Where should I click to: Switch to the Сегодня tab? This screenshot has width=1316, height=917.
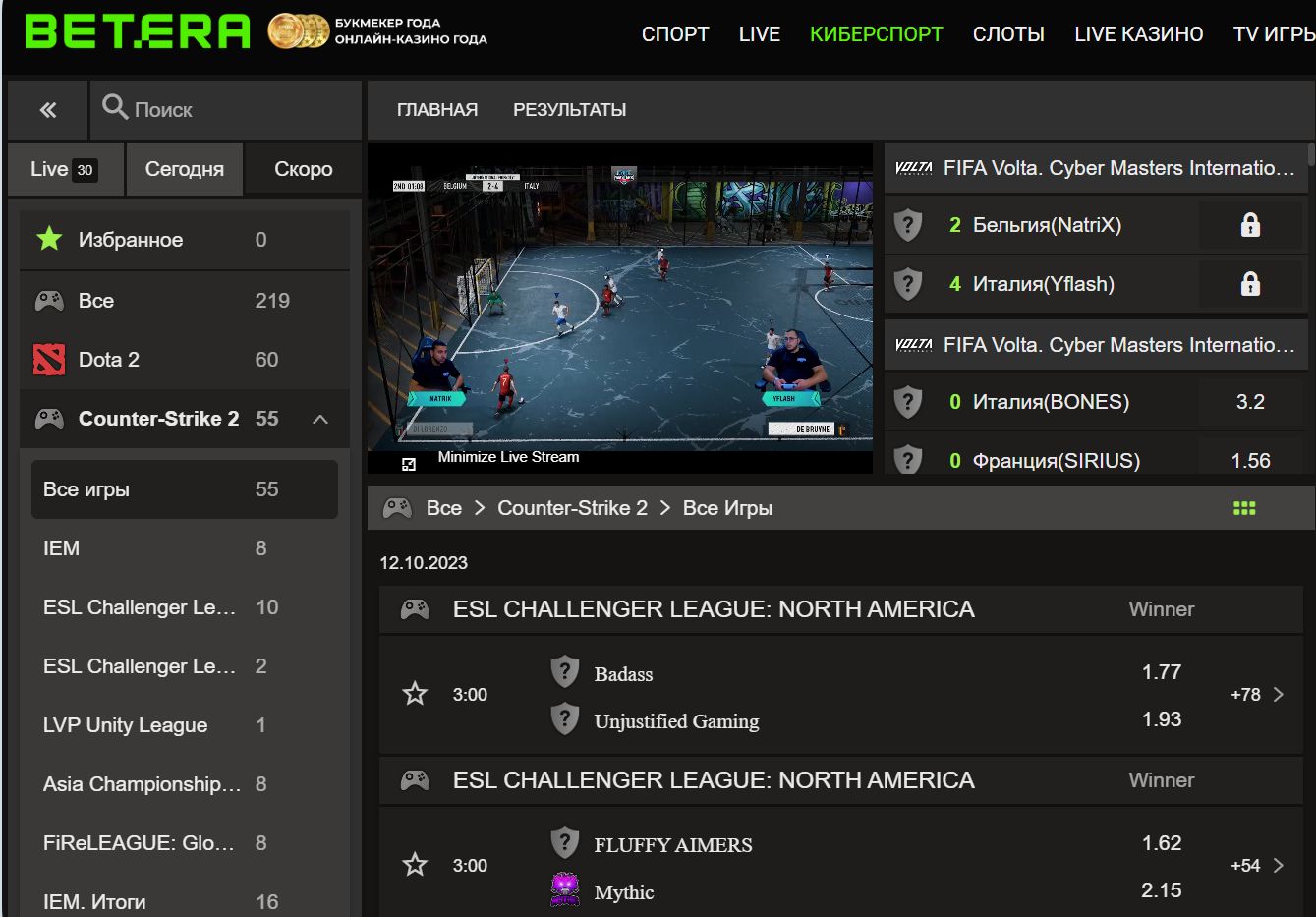click(x=185, y=169)
